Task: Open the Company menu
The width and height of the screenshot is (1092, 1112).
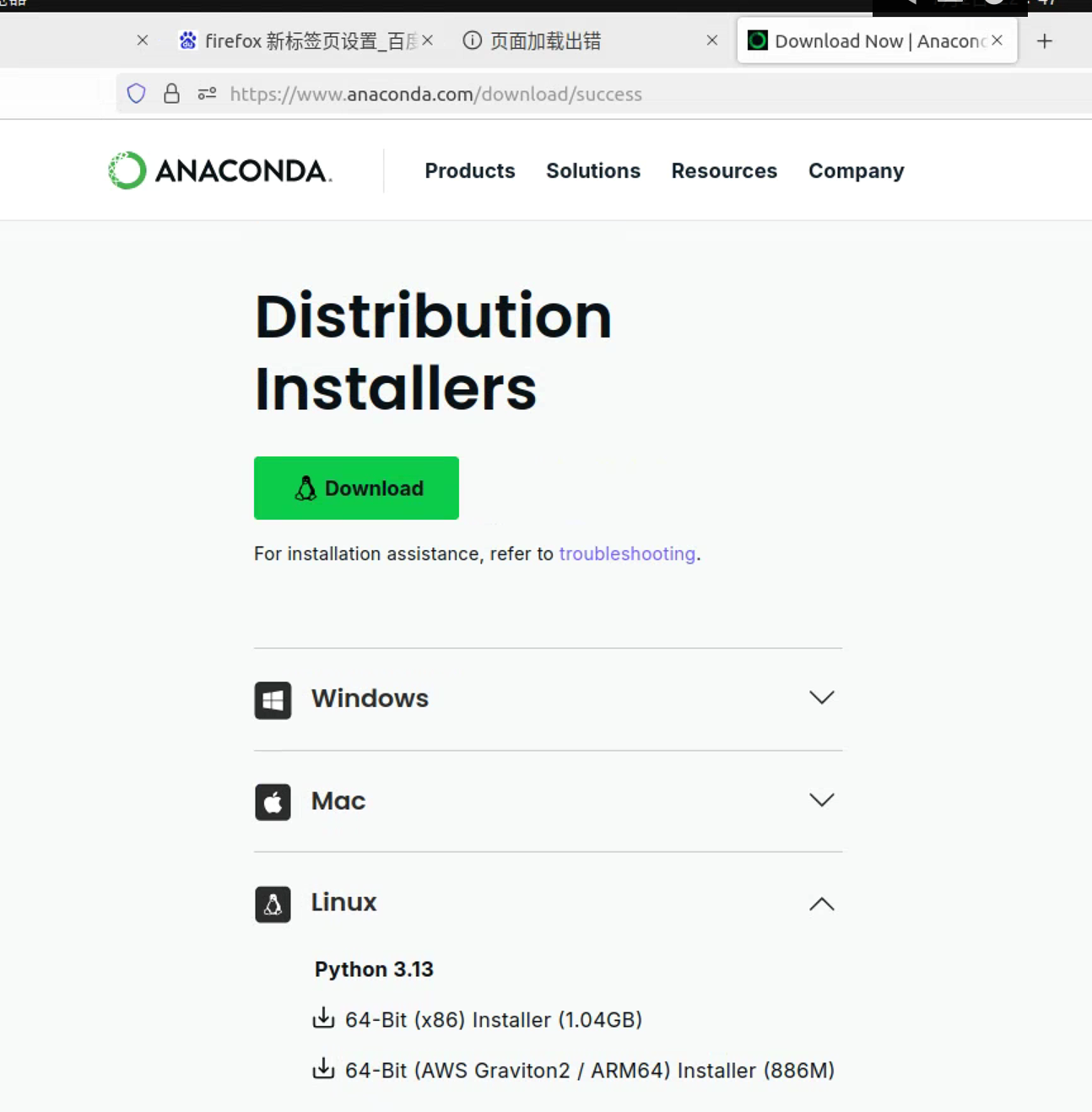Action: [857, 170]
